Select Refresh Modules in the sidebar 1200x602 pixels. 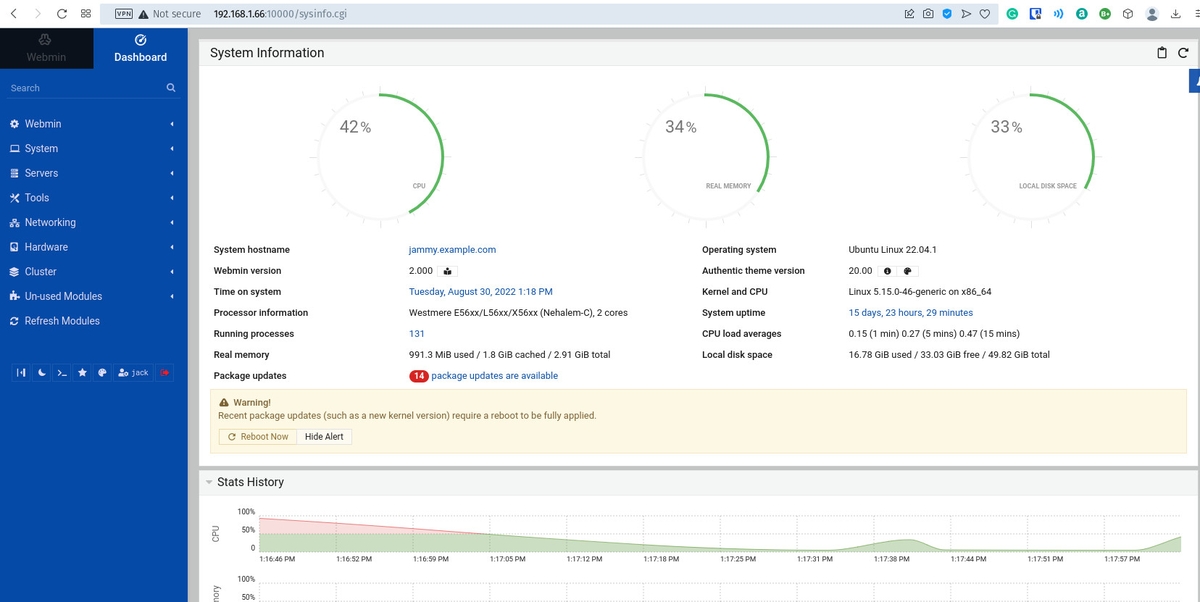pyautogui.click(x=60, y=320)
